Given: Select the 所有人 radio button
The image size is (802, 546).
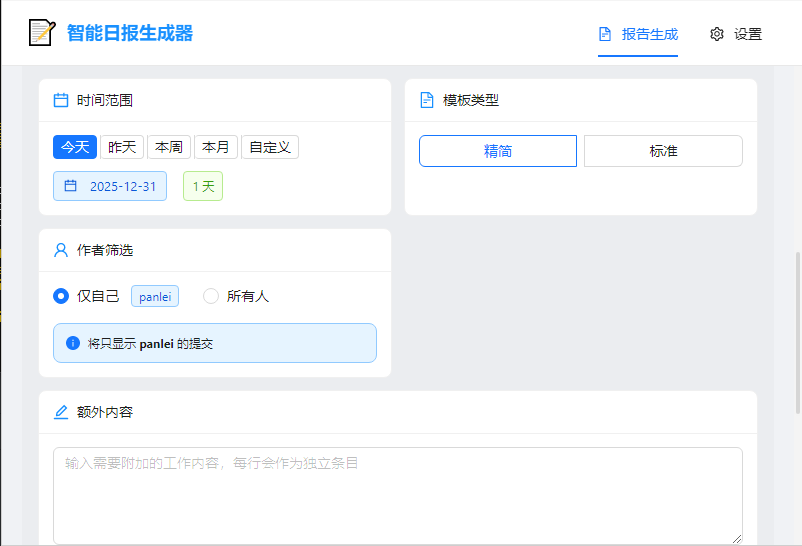Looking at the screenshot, I should (211, 296).
